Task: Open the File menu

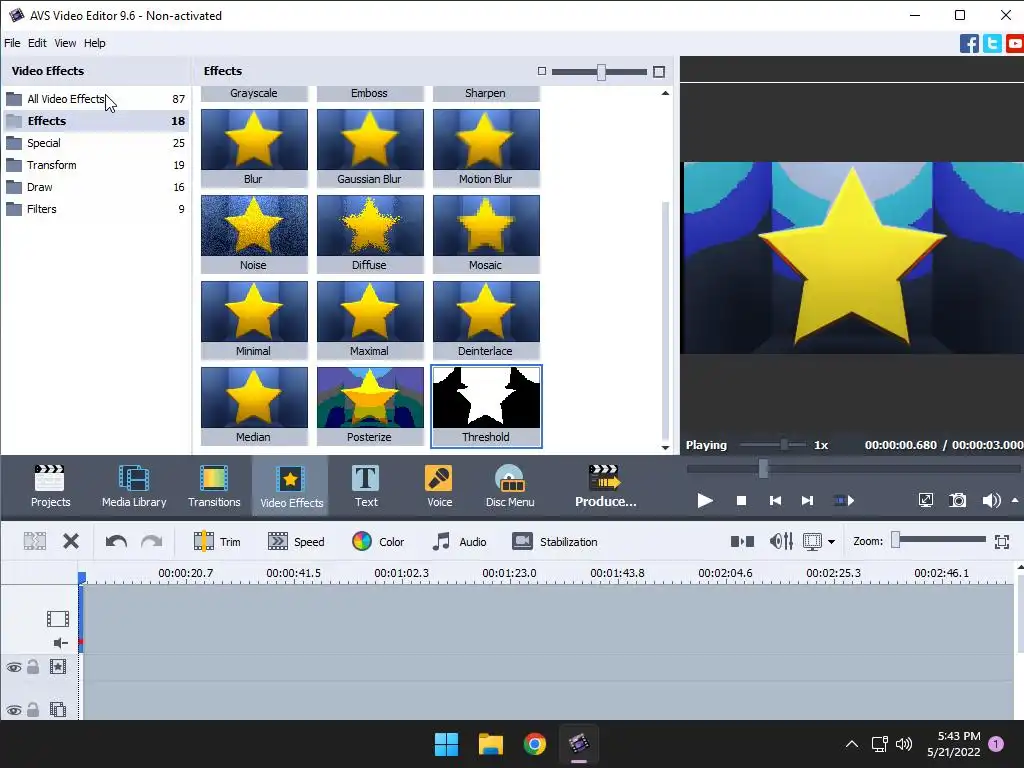Action: click(x=12, y=43)
